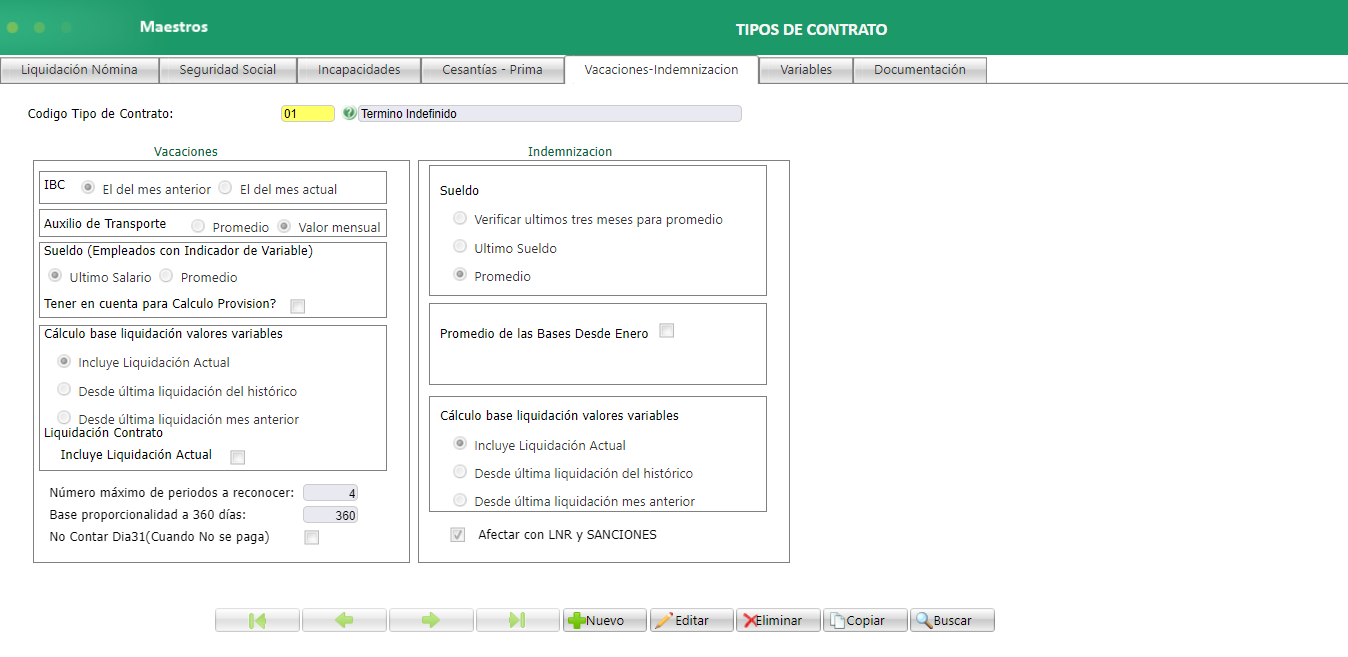Select 'Ultimo Sueldo' radio in Indemnizacion

460,247
